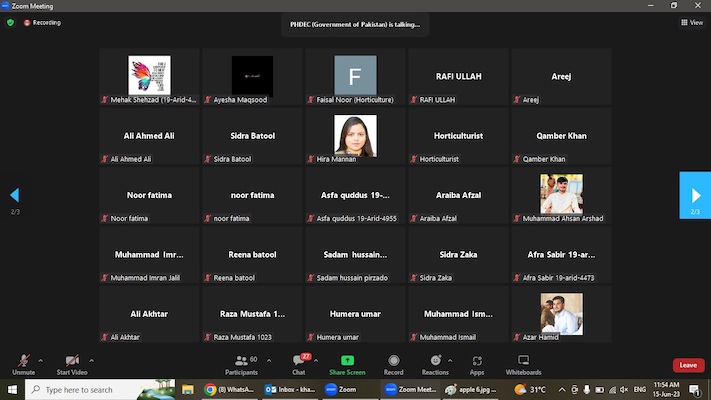Open the Participants panel
711x400 pixels.
tap(241, 363)
